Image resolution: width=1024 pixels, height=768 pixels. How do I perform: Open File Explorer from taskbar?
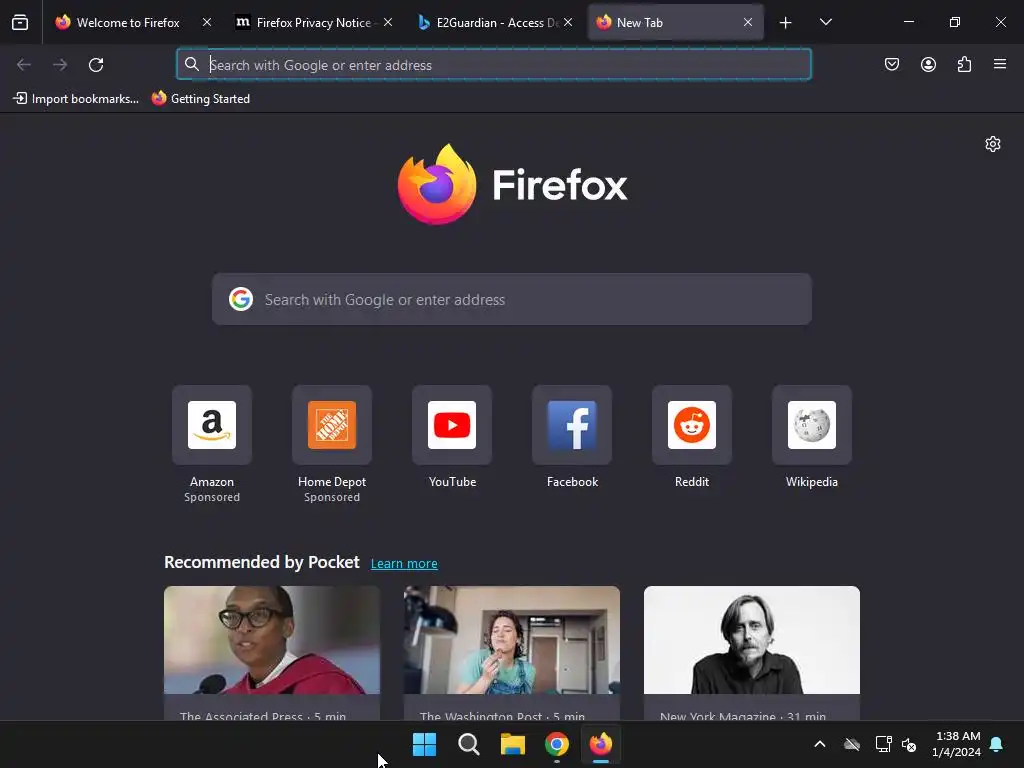pos(513,744)
